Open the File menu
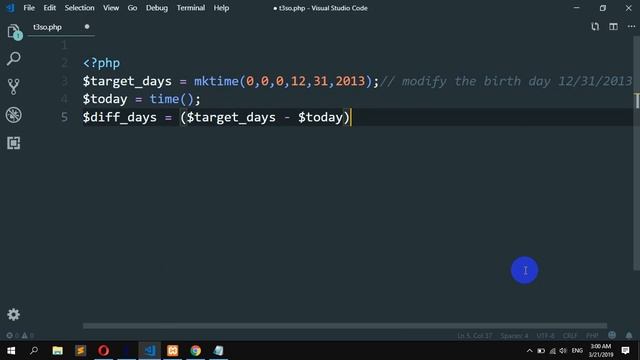Screen dimensions: 640x360 click(x=29, y=8)
